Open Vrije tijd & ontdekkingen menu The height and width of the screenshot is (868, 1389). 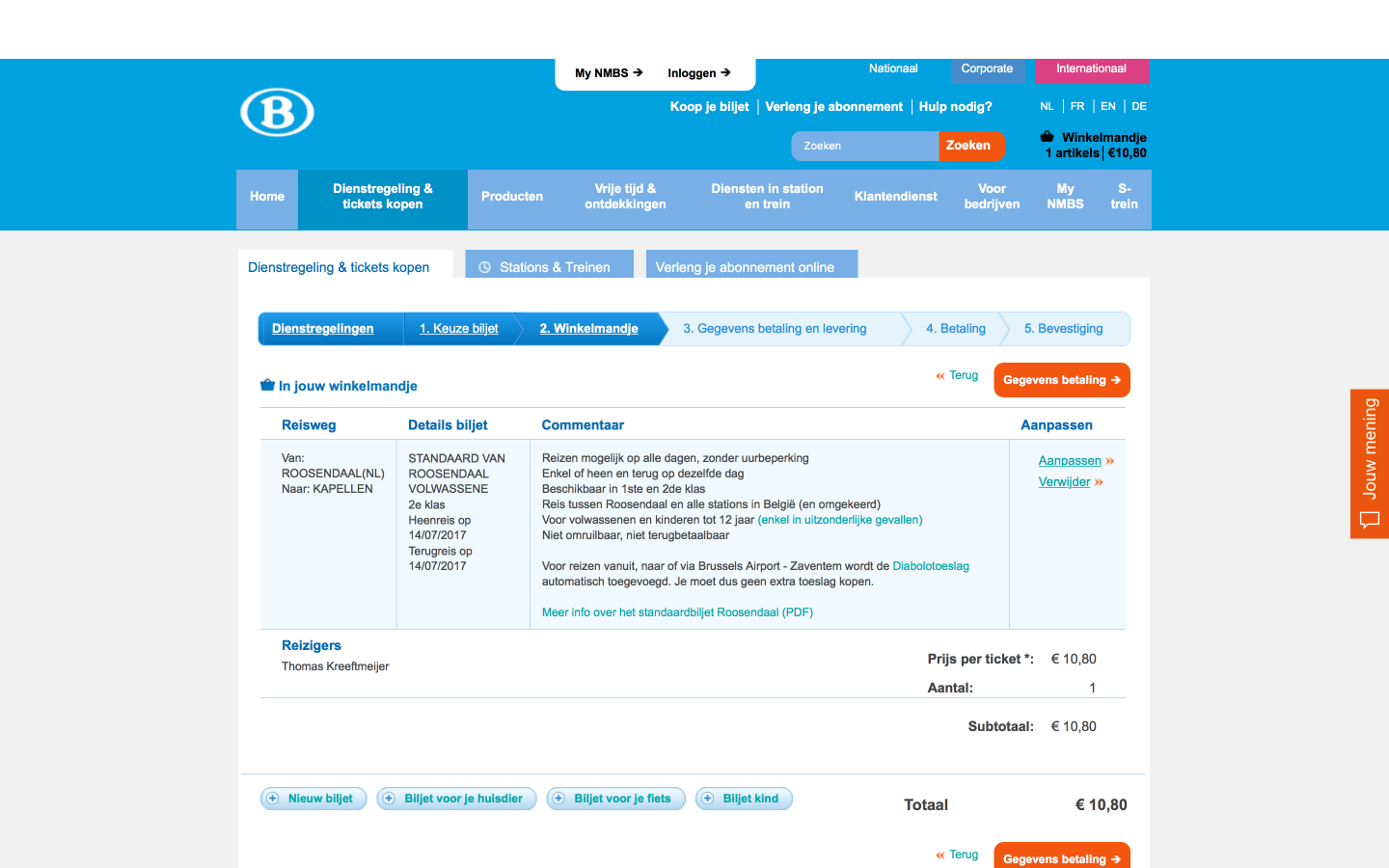(x=625, y=197)
